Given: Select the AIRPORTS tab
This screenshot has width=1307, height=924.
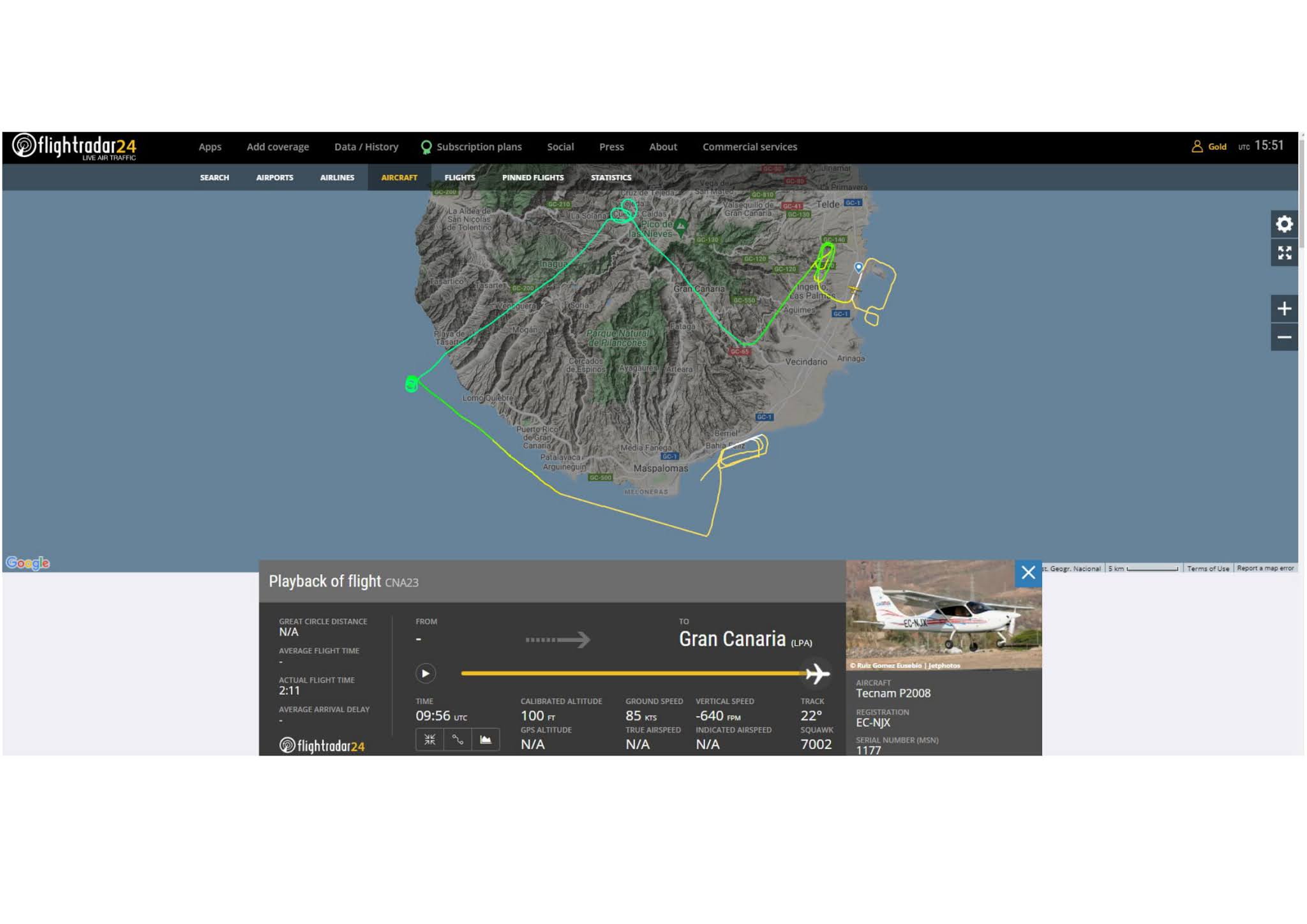Looking at the screenshot, I should click(x=274, y=177).
